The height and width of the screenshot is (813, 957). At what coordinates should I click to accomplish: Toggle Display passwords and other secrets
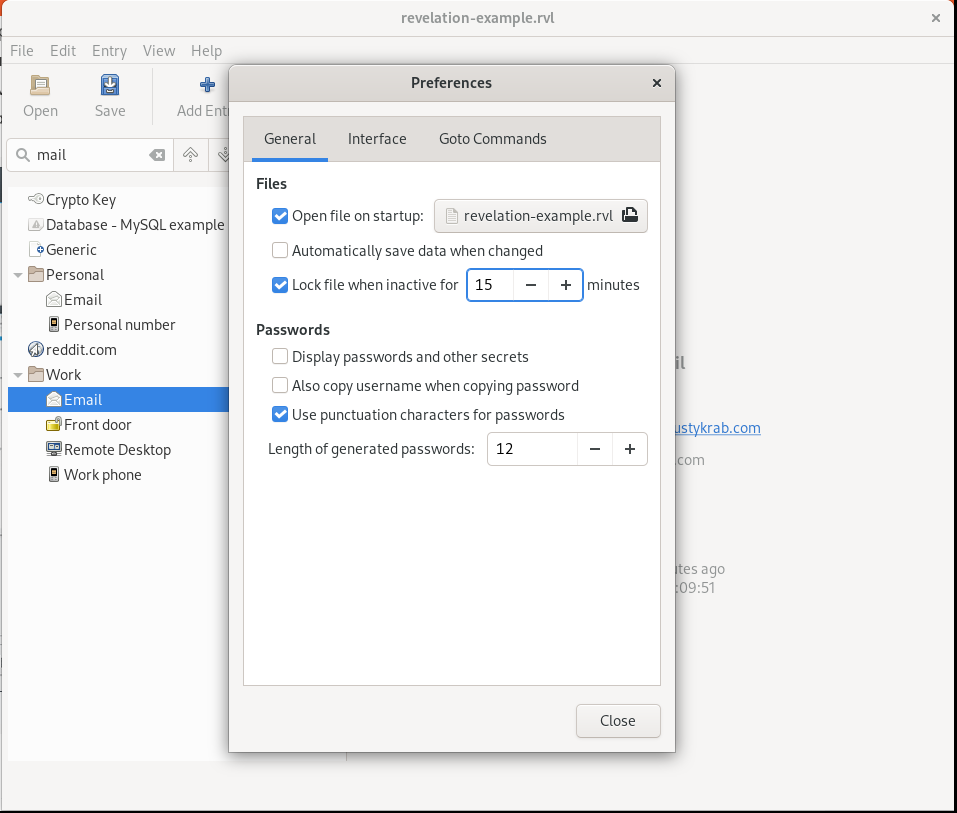coord(280,357)
